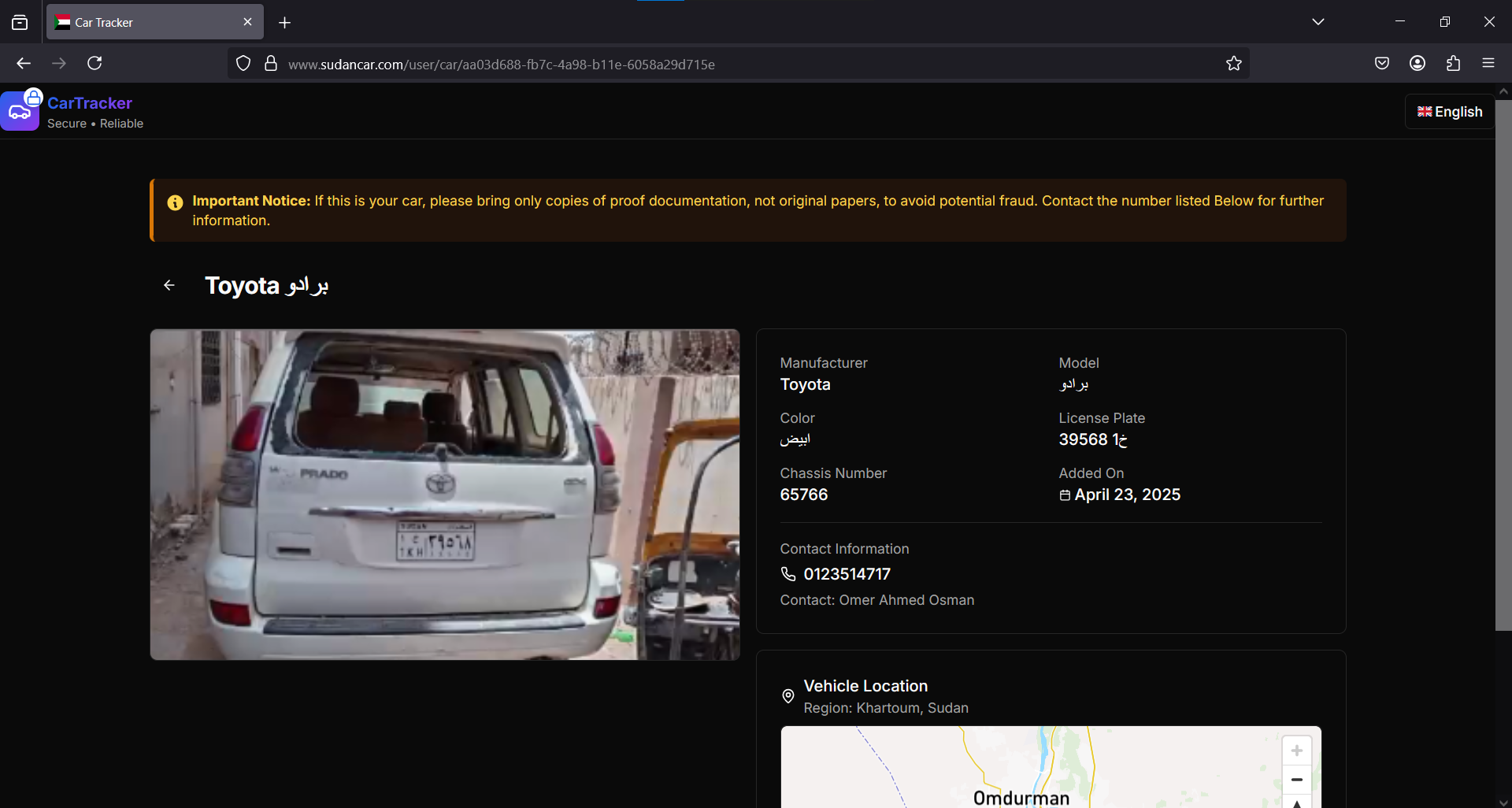Screen dimensions: 1512x808
Task: Select the Car Tracker browser tab
Action: click(142, 21)
